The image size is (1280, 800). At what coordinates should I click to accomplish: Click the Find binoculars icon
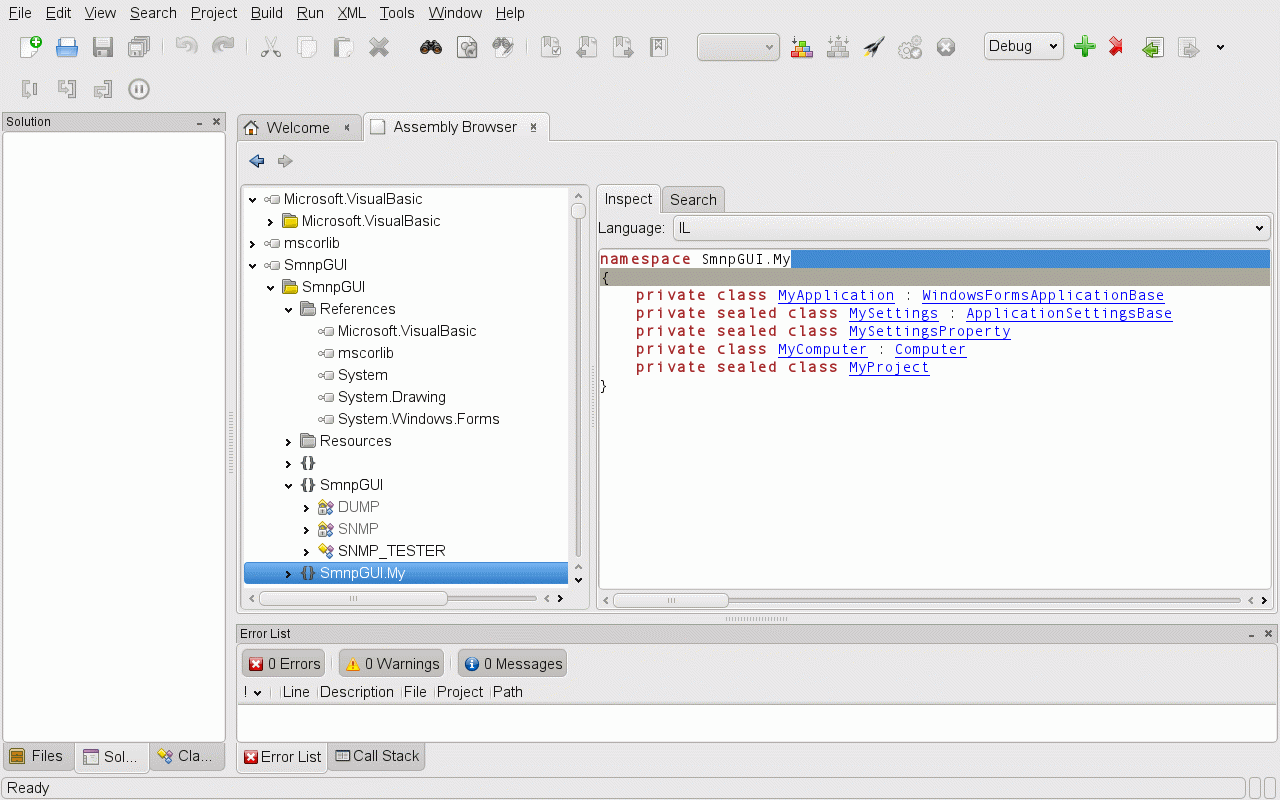pyautogui.click(x=431, y=47)
